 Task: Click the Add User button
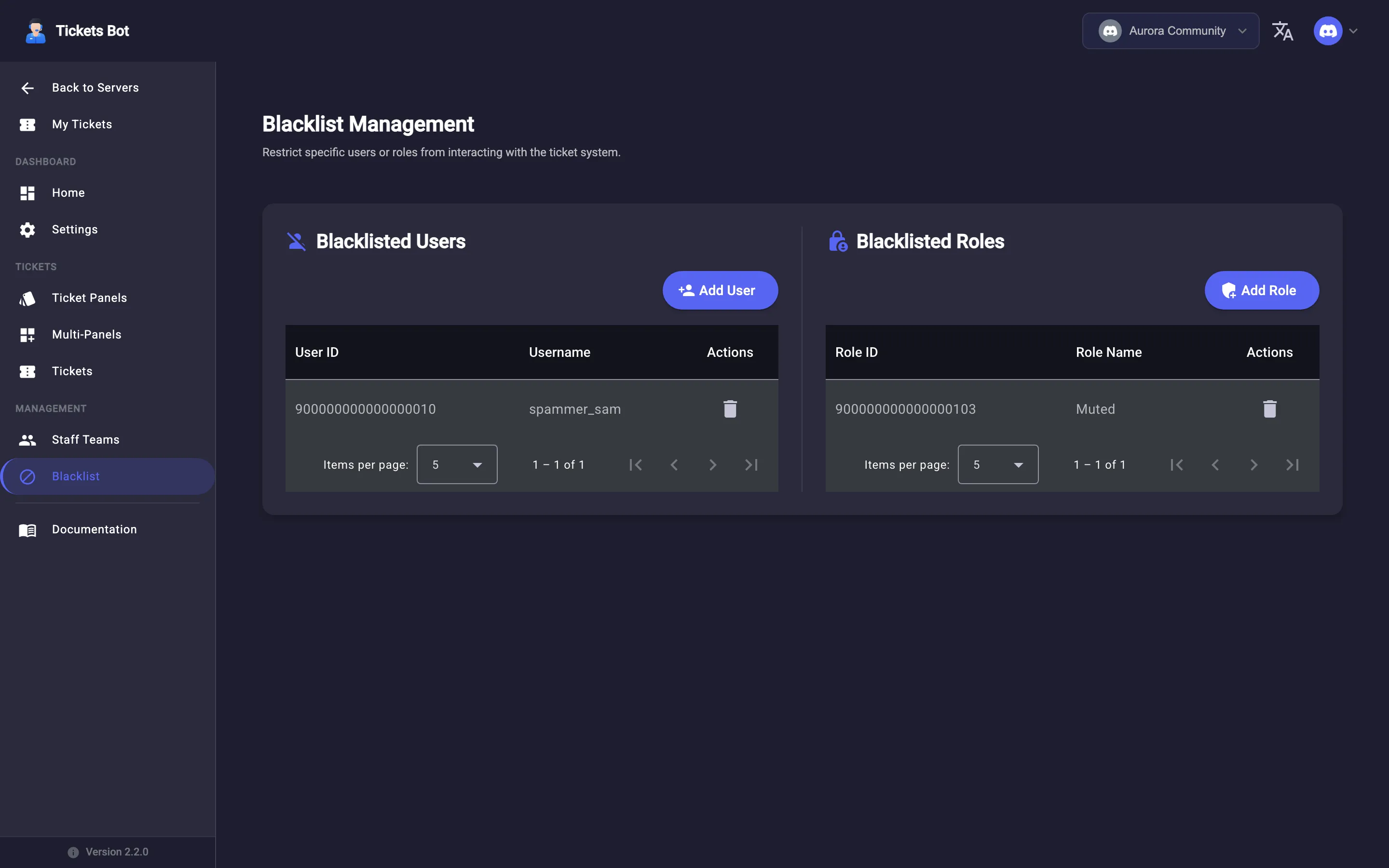pyautogui.click(x=720, y=290)
